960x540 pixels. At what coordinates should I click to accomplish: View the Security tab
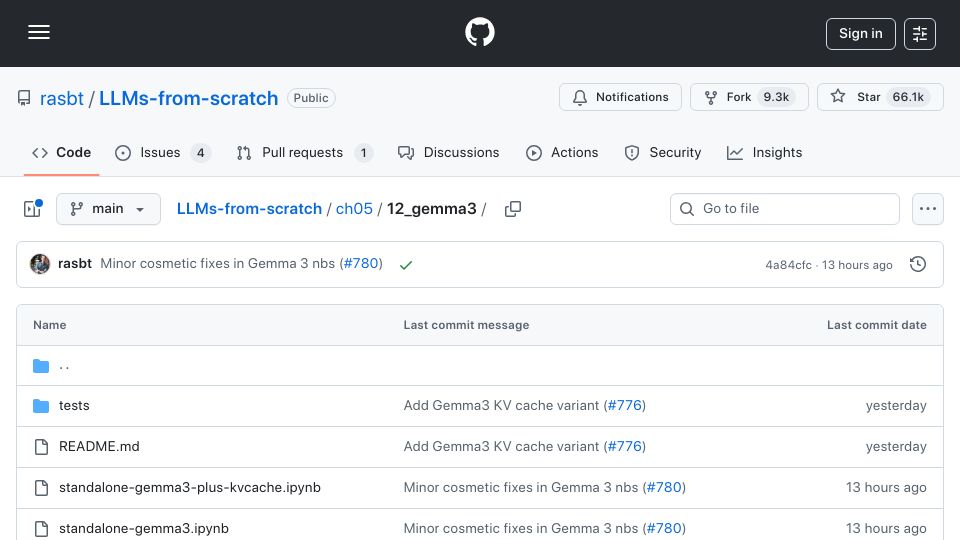(662, 152)
